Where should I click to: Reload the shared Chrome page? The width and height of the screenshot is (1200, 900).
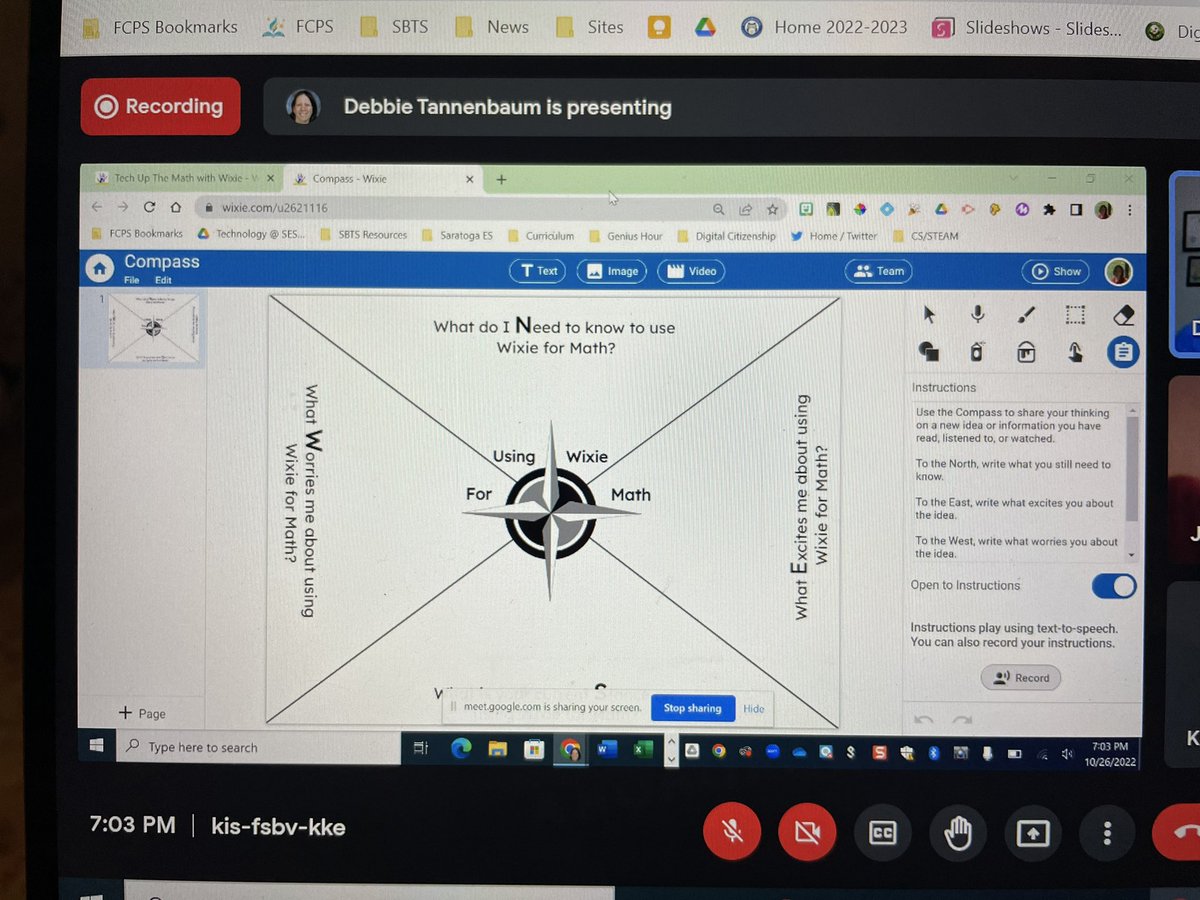coord(149,208)
